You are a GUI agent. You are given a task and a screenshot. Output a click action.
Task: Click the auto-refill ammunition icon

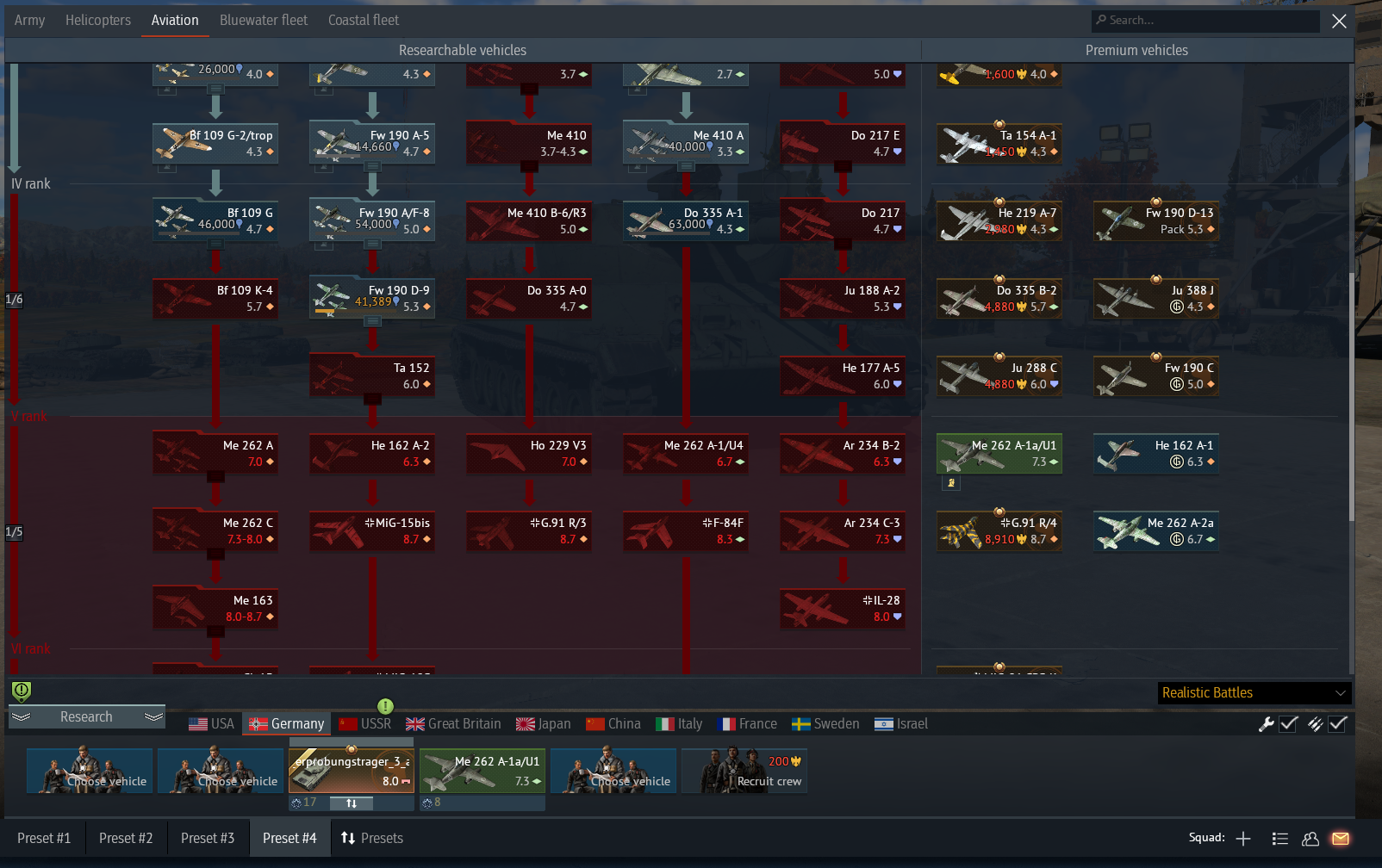[1315, 724]
